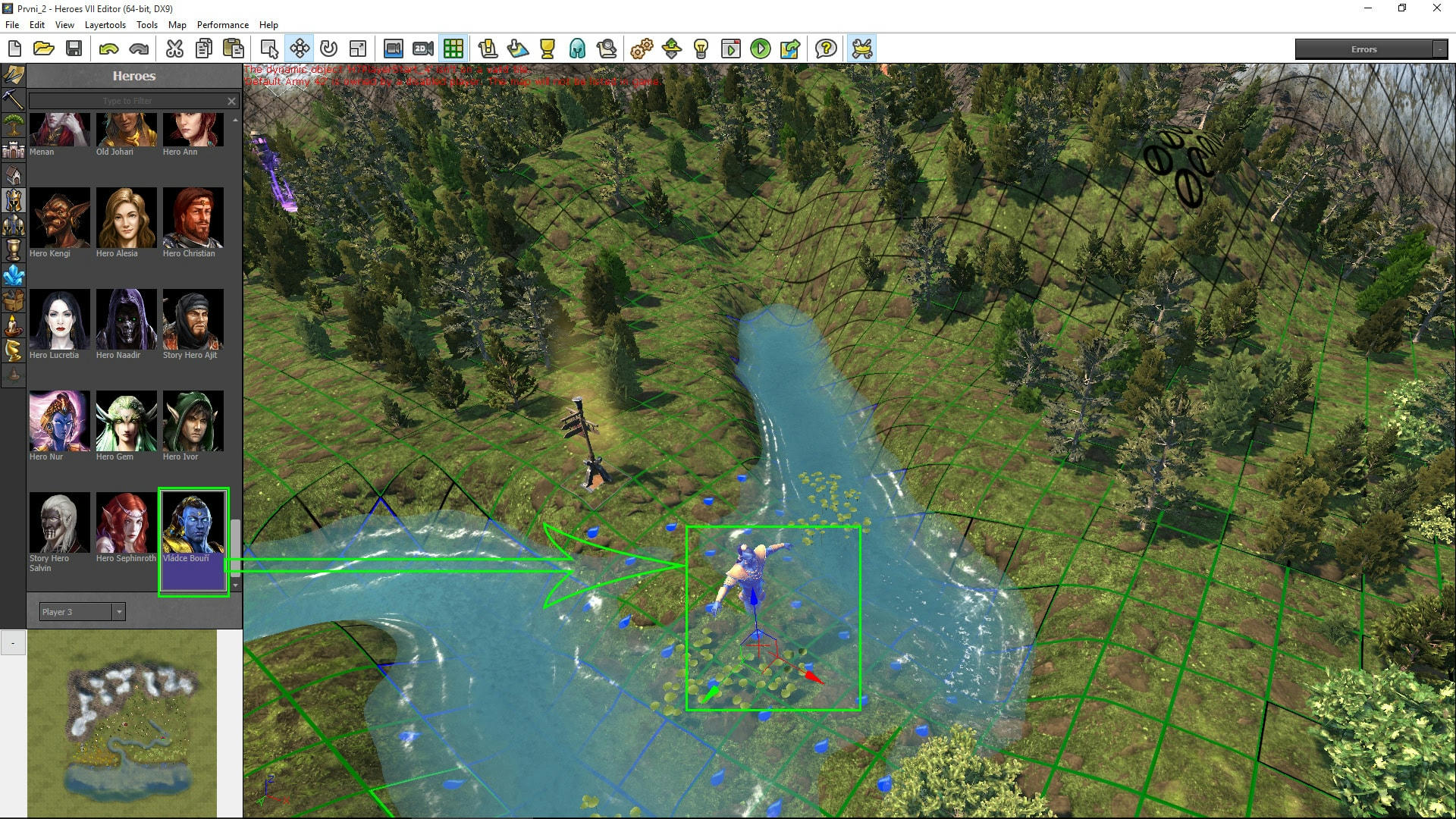The width and height of the screenshot is (1456, 819).
Task: Open the help question bubble
Action: [826, 49]
